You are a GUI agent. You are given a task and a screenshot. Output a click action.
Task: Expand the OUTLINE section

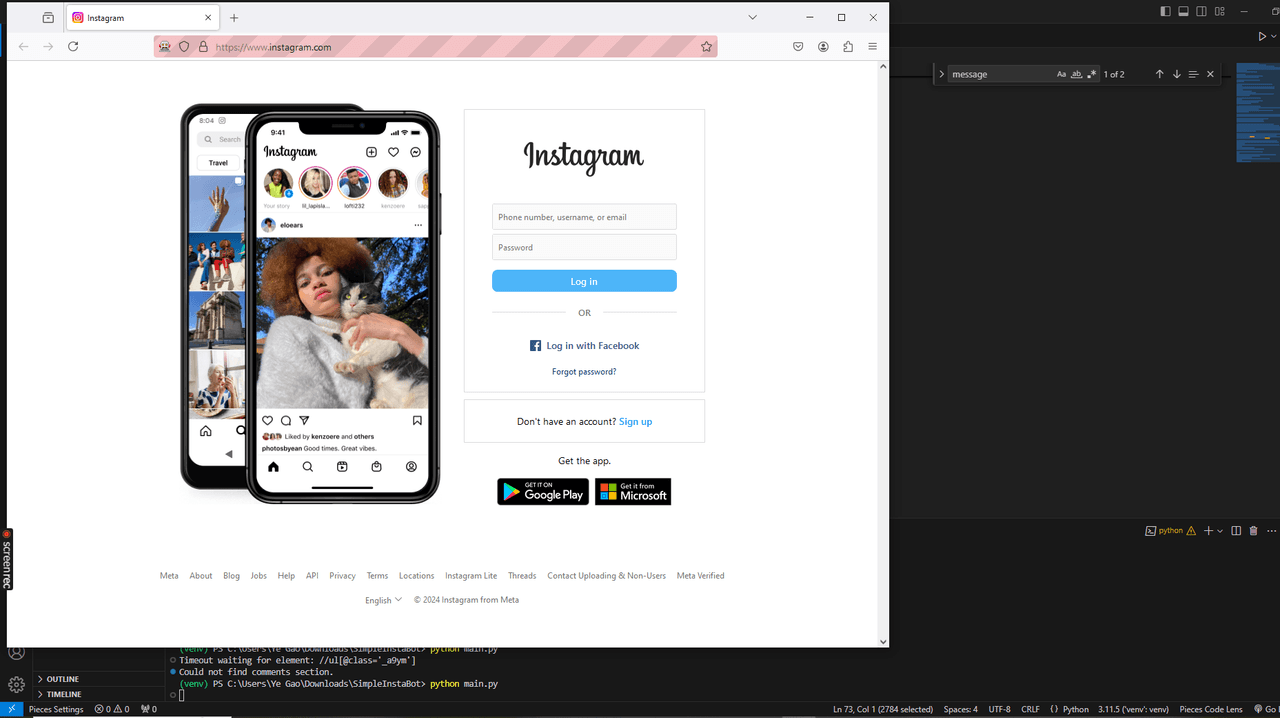[x=62, y=679]
